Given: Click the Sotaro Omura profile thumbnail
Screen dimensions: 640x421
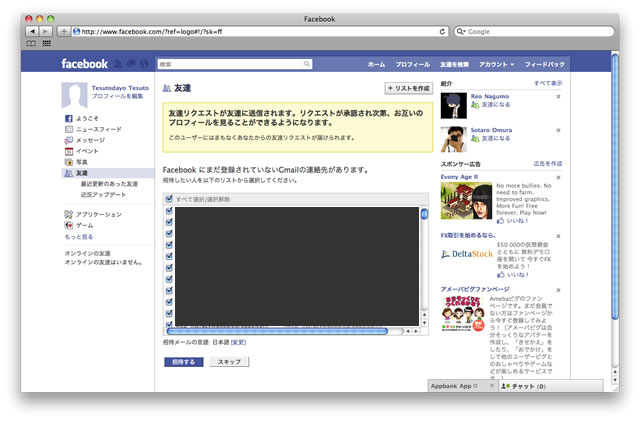Looking at the screenshot, I should (453, 139).
